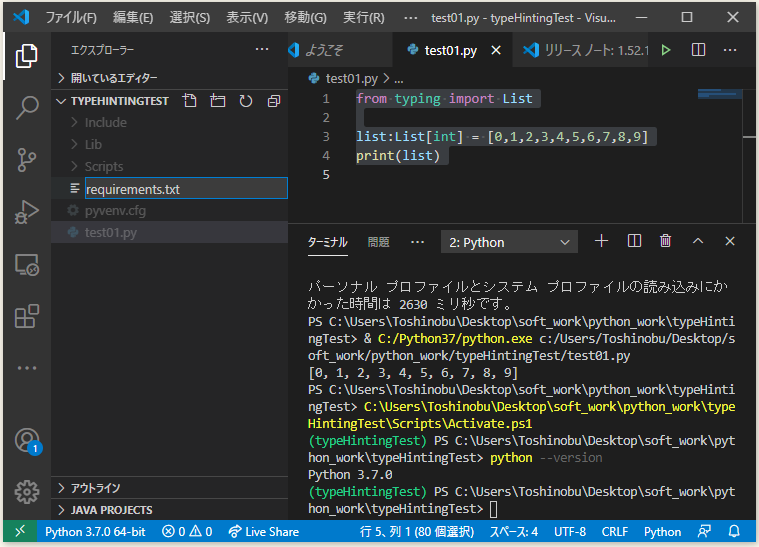Open the 実行(R) menu

pyautogui.click(x=364, y=18)
